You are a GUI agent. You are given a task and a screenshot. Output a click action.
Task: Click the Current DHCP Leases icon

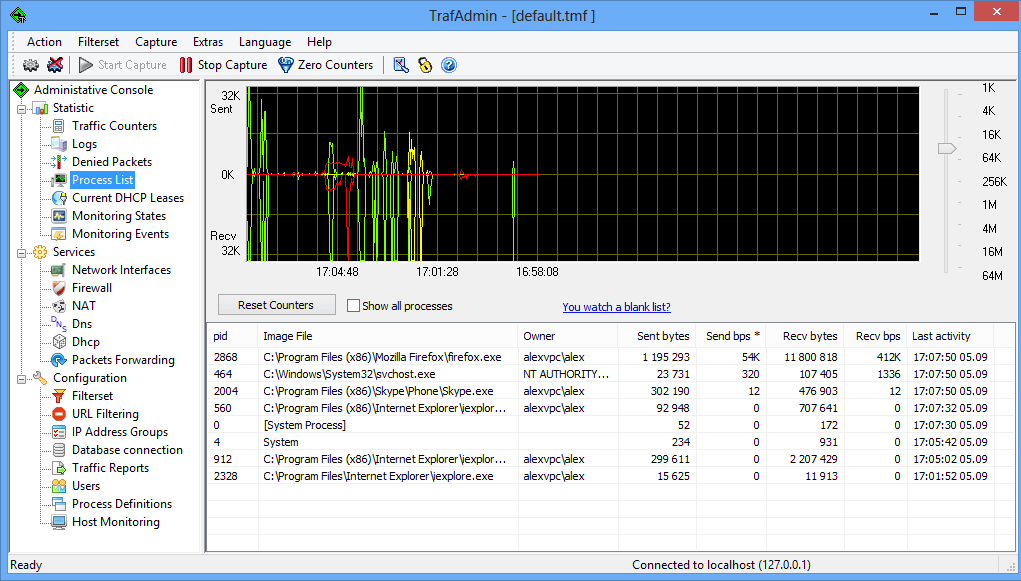[x=59, y=198]
